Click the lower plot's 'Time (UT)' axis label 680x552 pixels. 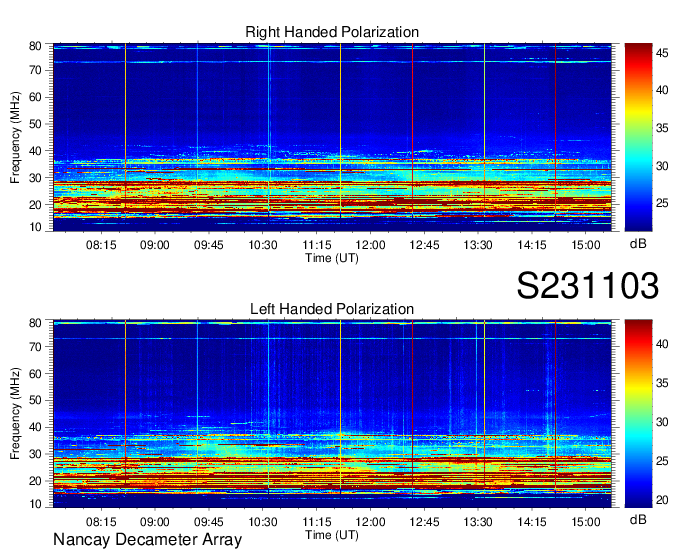coord(332,535)
